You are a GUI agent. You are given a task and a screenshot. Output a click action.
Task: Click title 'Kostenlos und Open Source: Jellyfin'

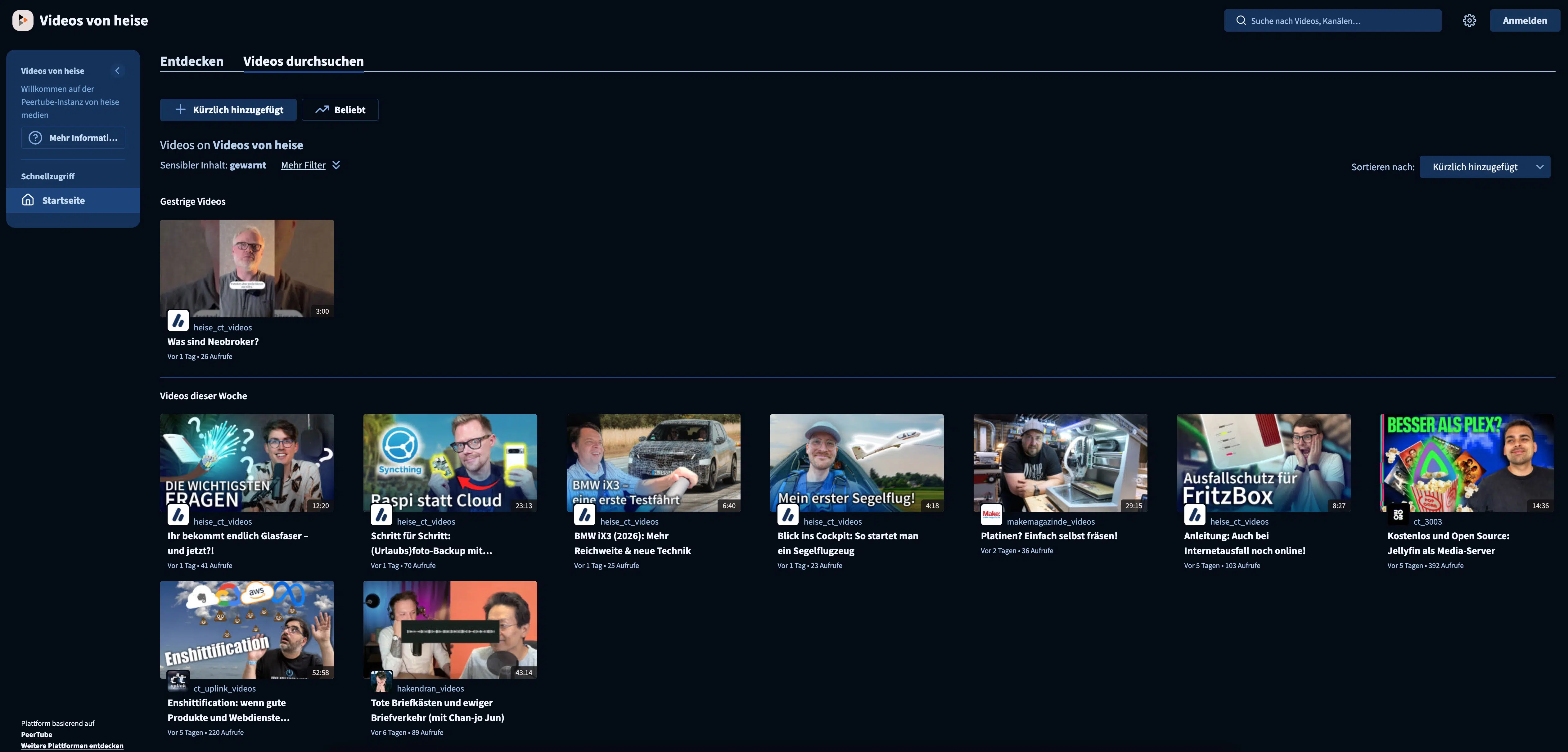[1448, 543]
